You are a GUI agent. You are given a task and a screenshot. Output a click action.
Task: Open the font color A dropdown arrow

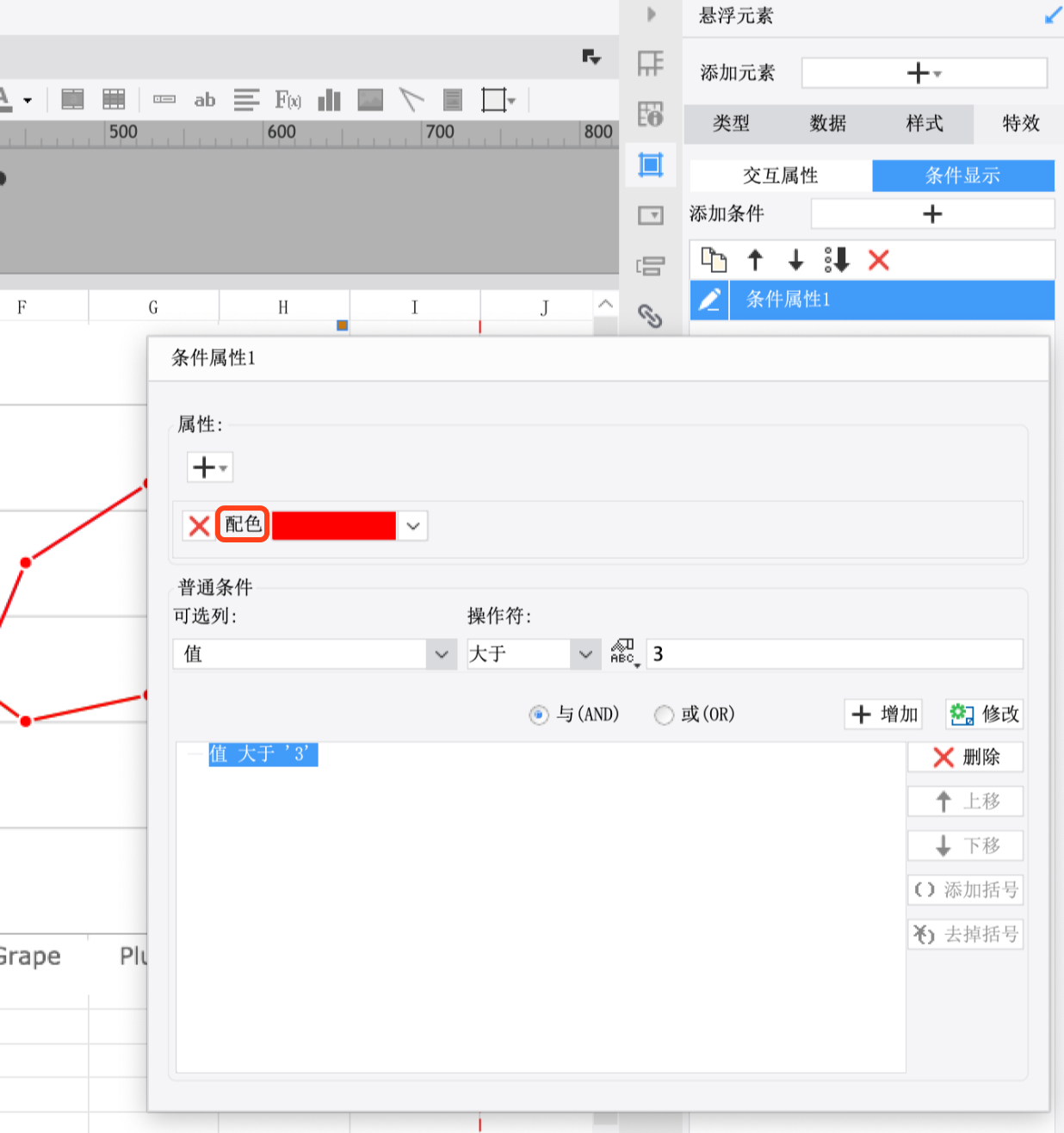(x=28, y=101)
